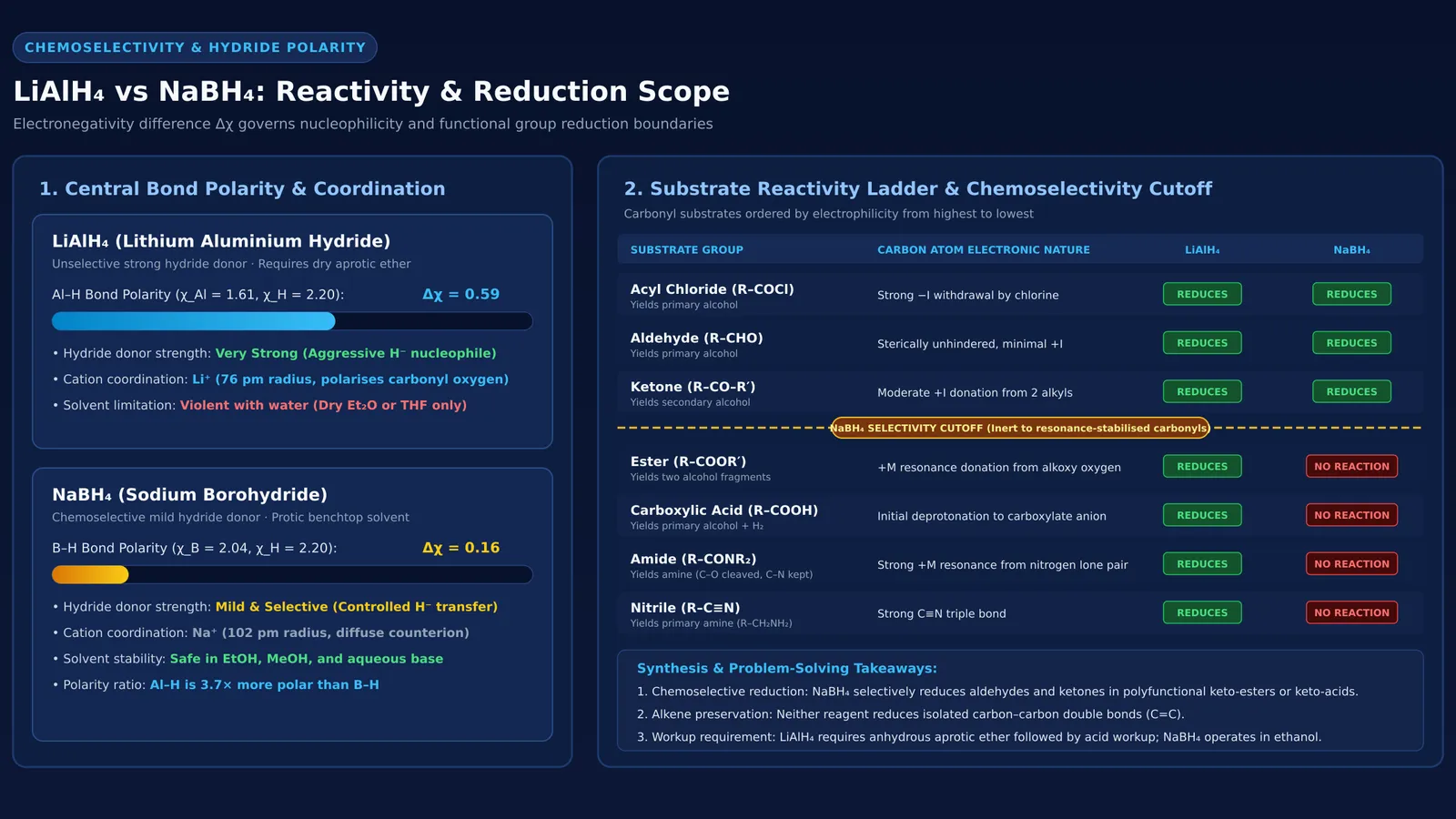
Task: Click the NaBH₄ column header
Action: pos(1351,249)
